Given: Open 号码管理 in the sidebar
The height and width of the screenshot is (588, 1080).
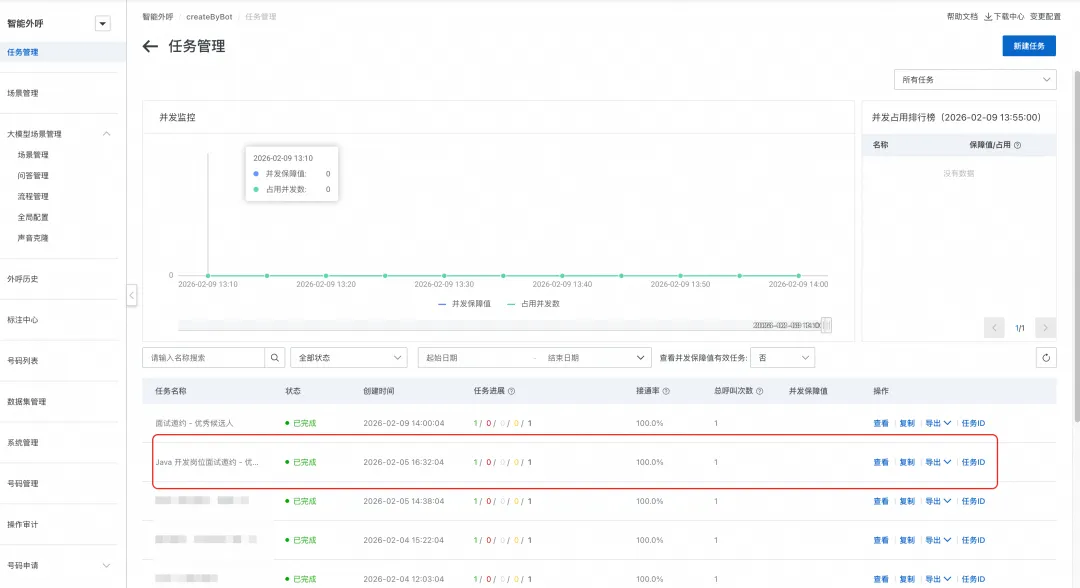Looking at the screenshot, I should (23, 484).
